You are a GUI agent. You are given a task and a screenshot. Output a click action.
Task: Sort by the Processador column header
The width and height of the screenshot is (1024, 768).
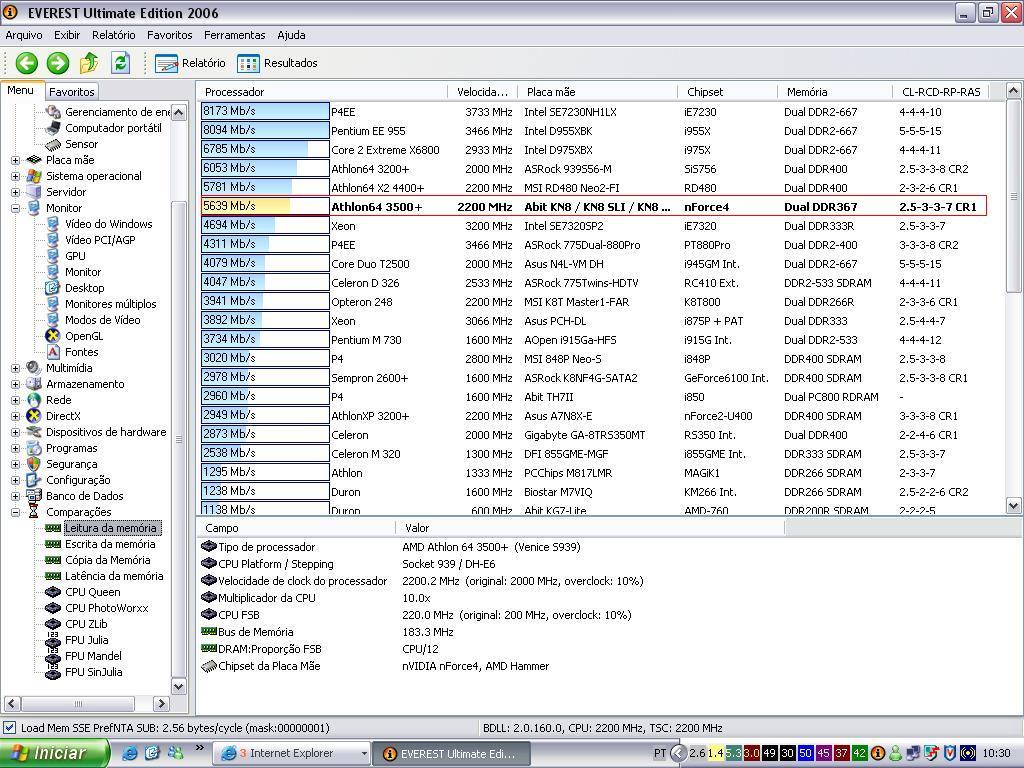pyautogui.click(x=321, y=92)
